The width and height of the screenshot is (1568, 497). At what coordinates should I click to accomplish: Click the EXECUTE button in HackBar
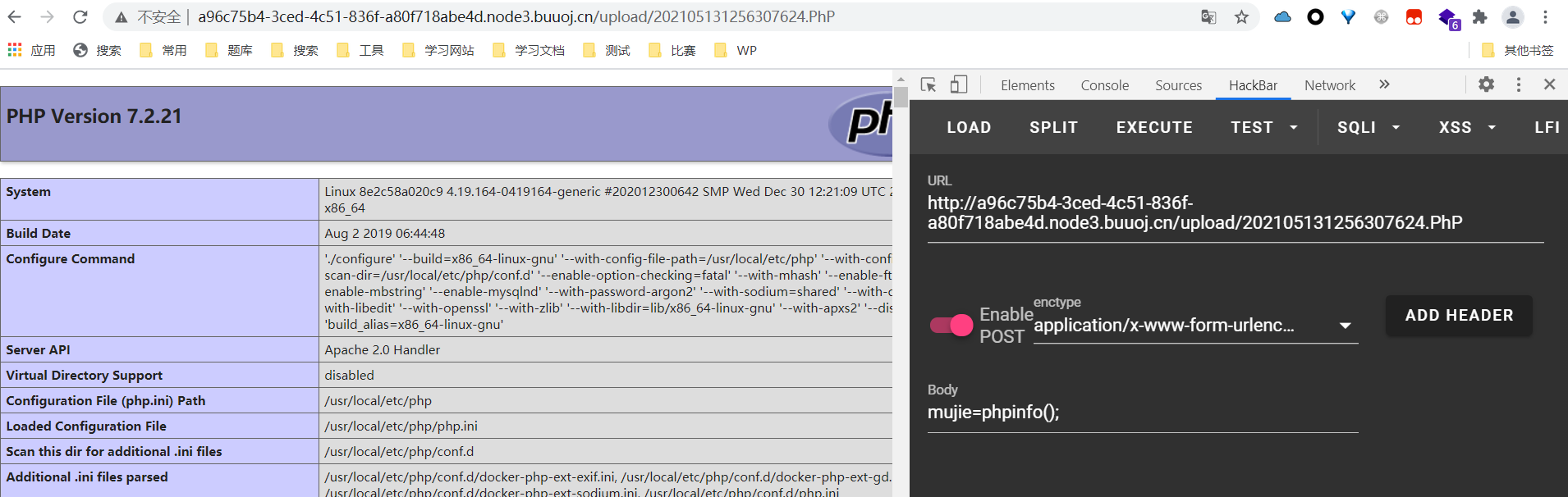1153,127
